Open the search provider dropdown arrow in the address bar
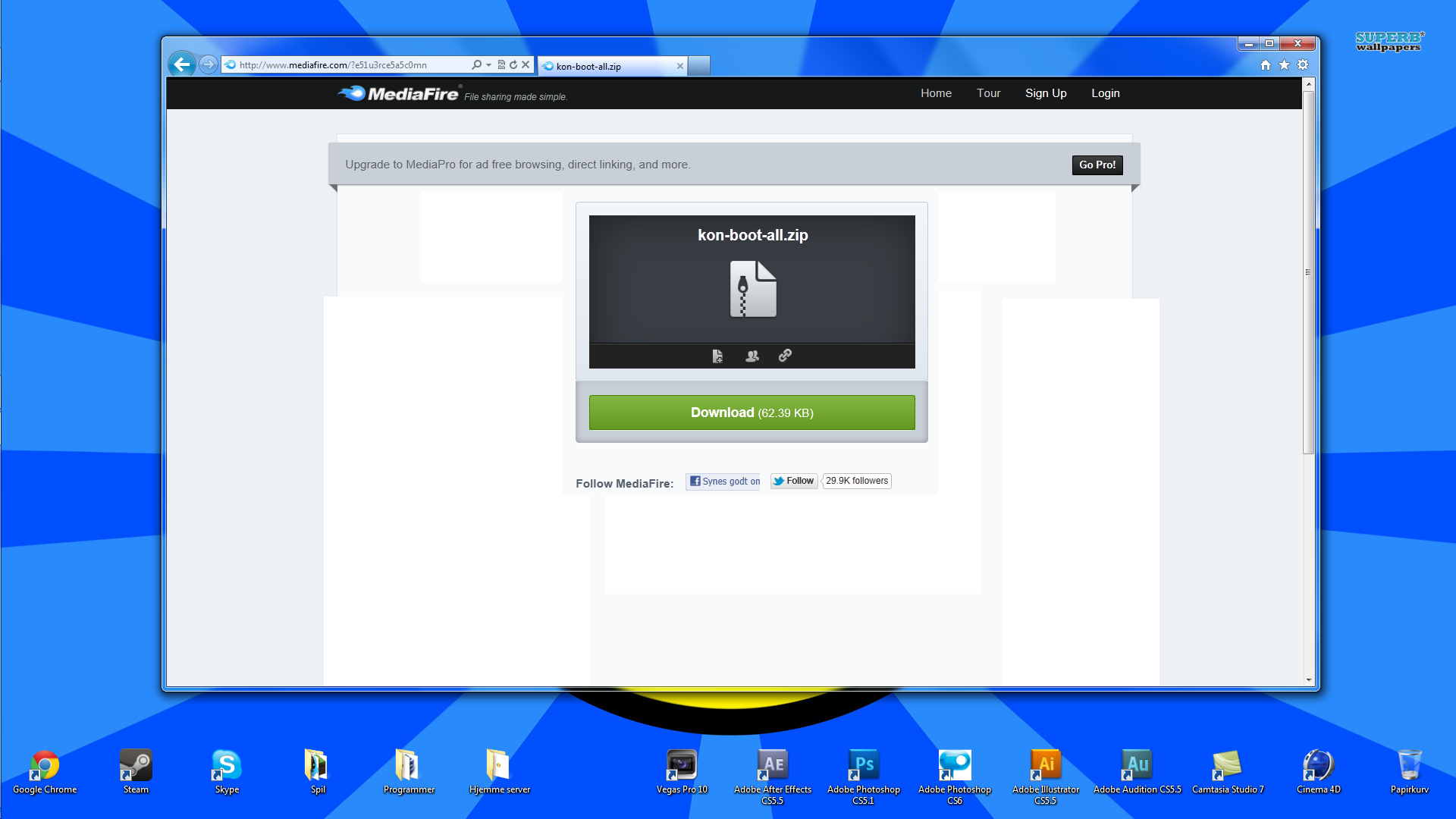Image resolution: width=1456 pixels, height=819 pixels. pyautogui.click(x=488, y=64)
